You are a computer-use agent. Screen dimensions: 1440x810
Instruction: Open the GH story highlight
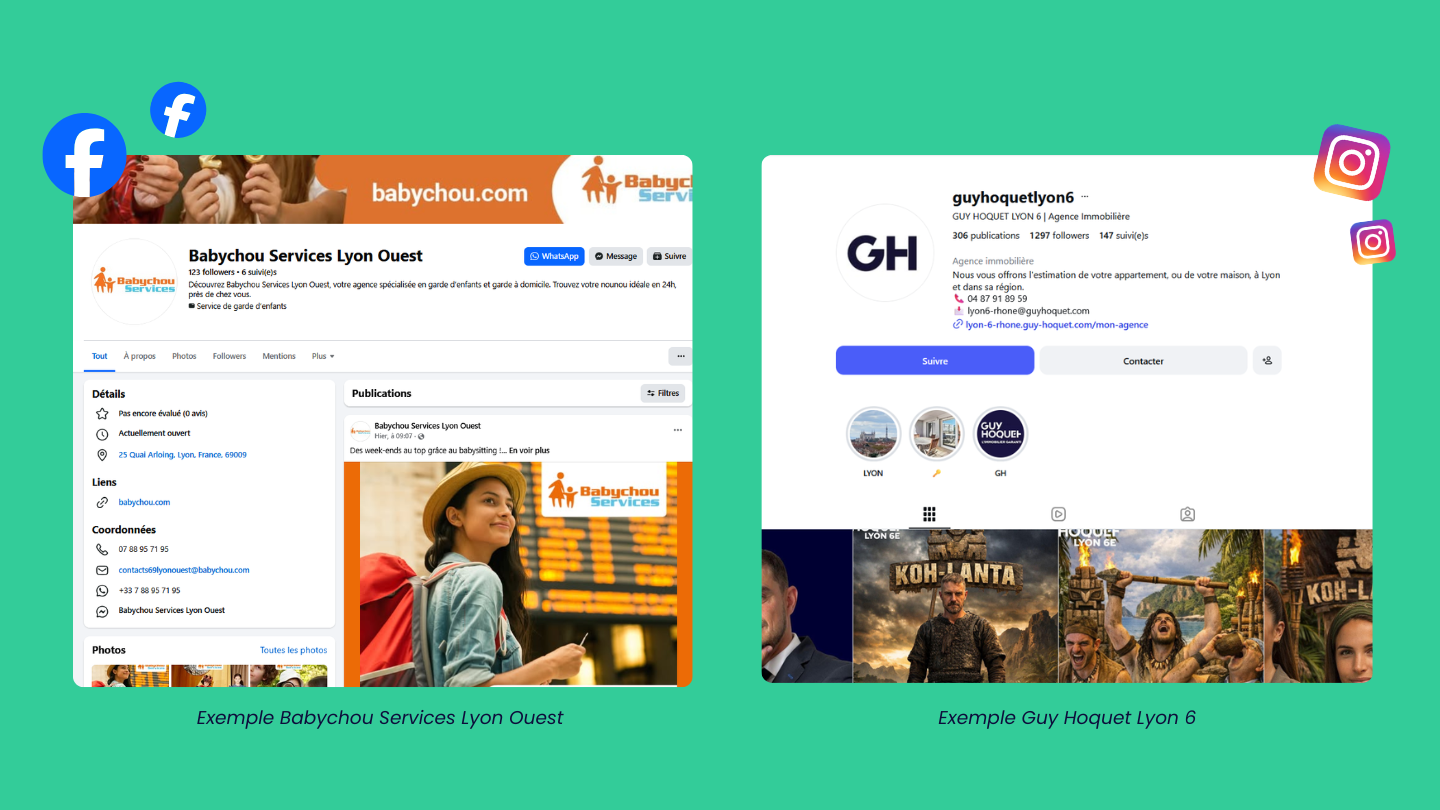tap(1000, 434)
